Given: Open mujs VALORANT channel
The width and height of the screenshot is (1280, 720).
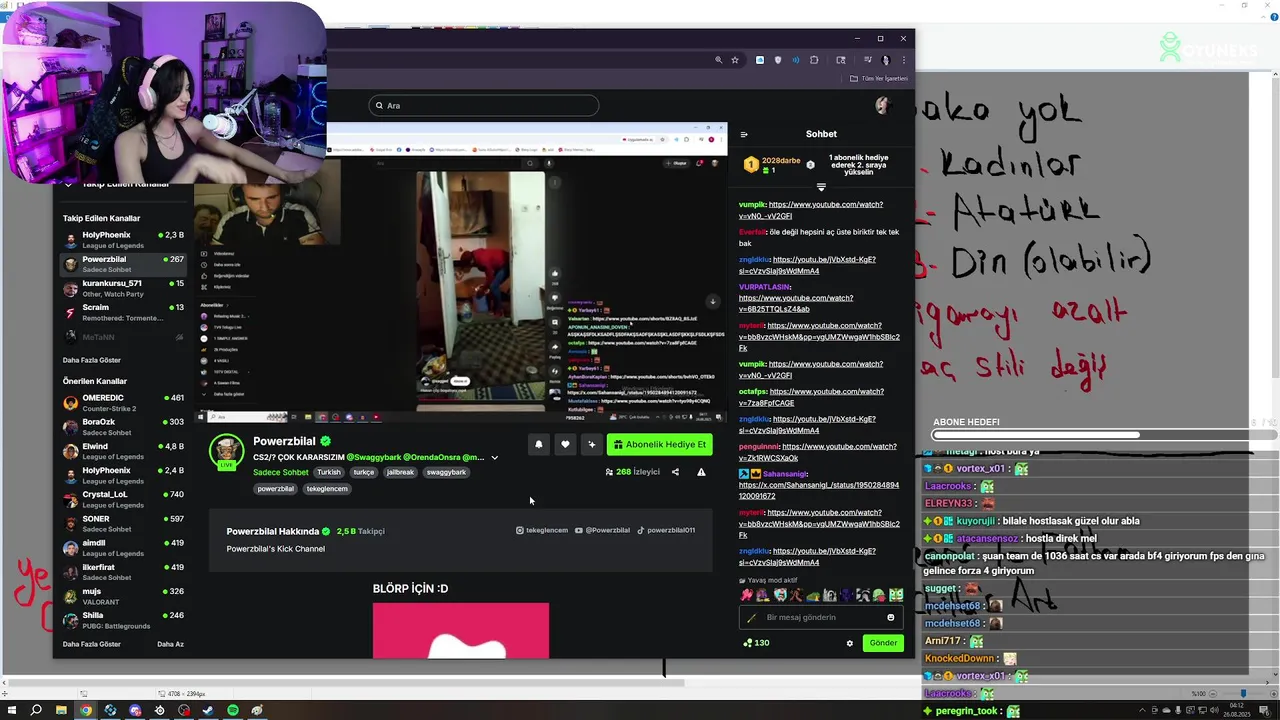Looking at the screenshot, I should (x=123, y=596).
